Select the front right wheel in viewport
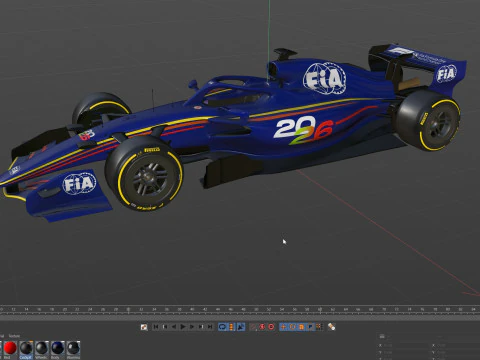 144,173
